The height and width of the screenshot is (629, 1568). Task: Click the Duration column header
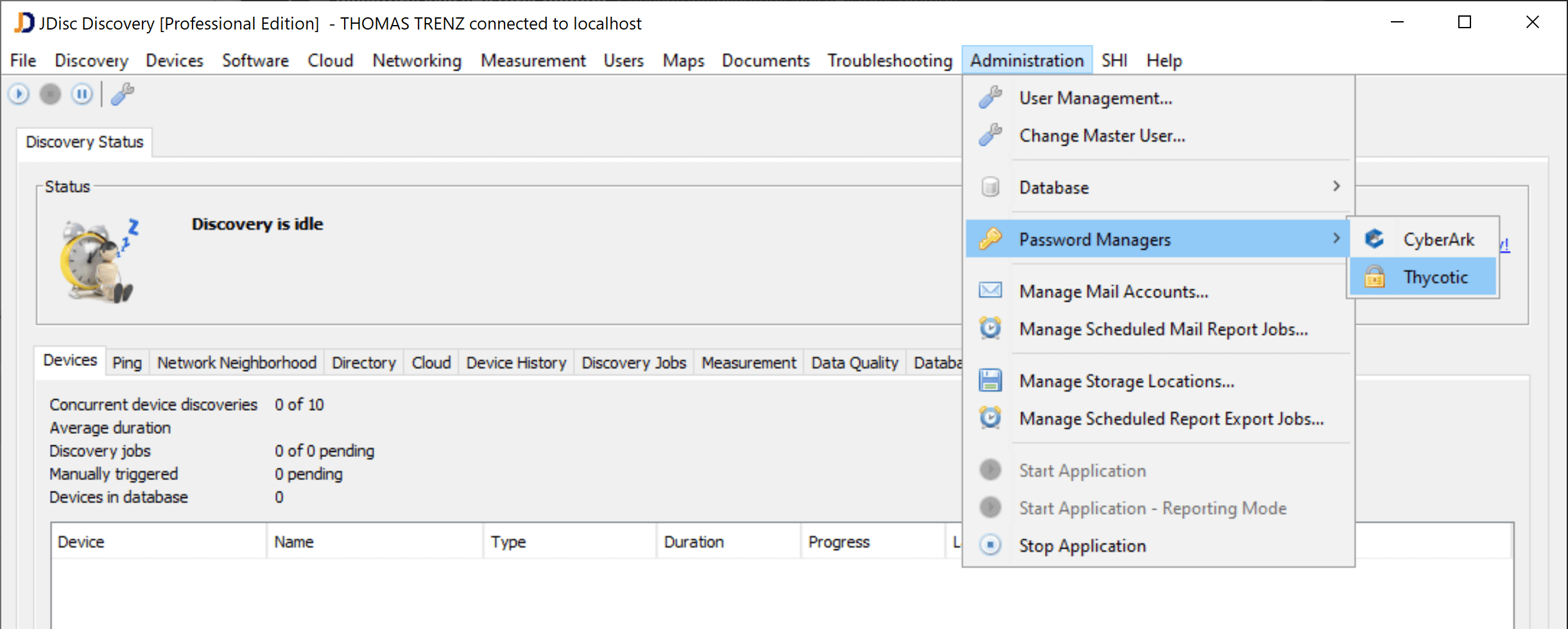pyautogui.click(x=694, y=542)
